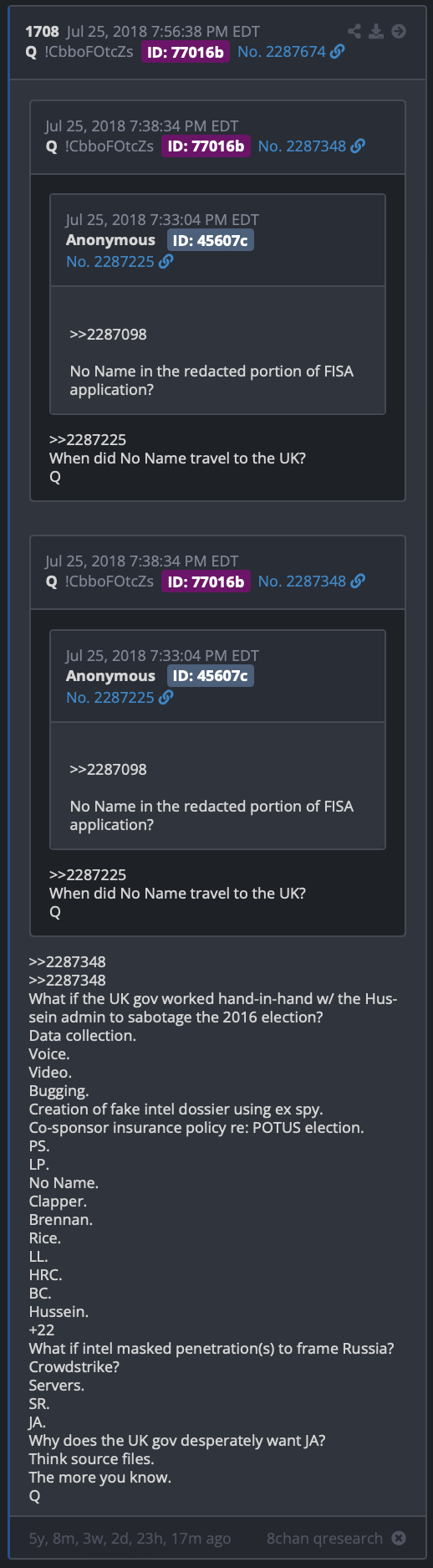Click the top ID: 77016b badge
Viewport: 433px width, 1568px height.
tap(186, 52)
